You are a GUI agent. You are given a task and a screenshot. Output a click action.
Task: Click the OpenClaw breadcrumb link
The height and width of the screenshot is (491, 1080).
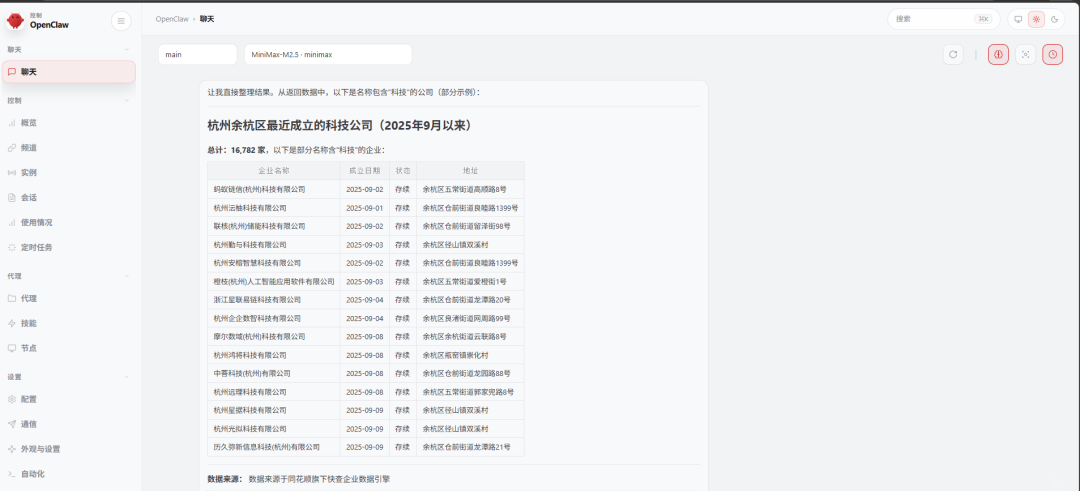point(172,19)
